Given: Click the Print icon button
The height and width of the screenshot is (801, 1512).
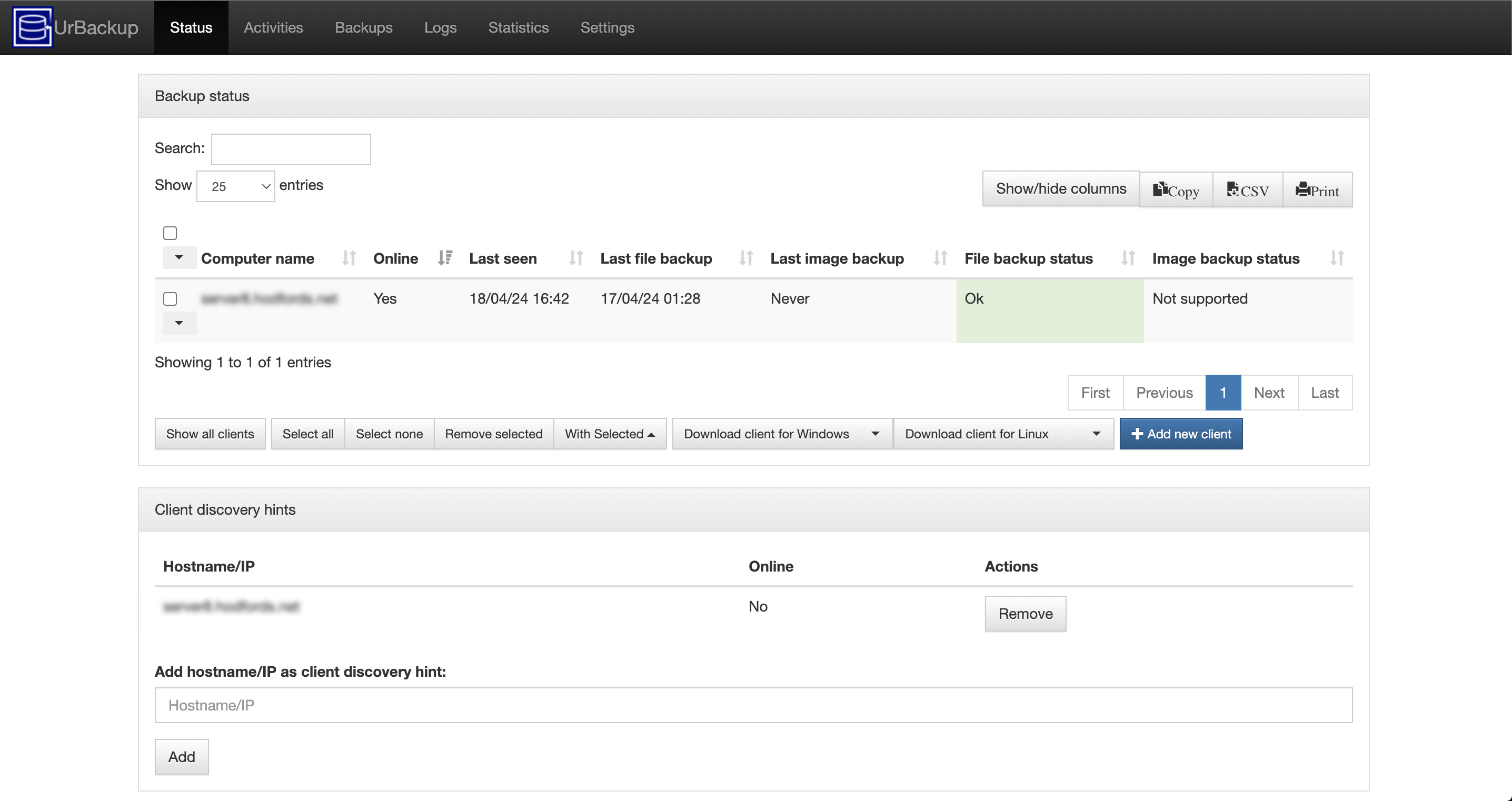Looking at the screenshot, I should (x=1317, y=189).
